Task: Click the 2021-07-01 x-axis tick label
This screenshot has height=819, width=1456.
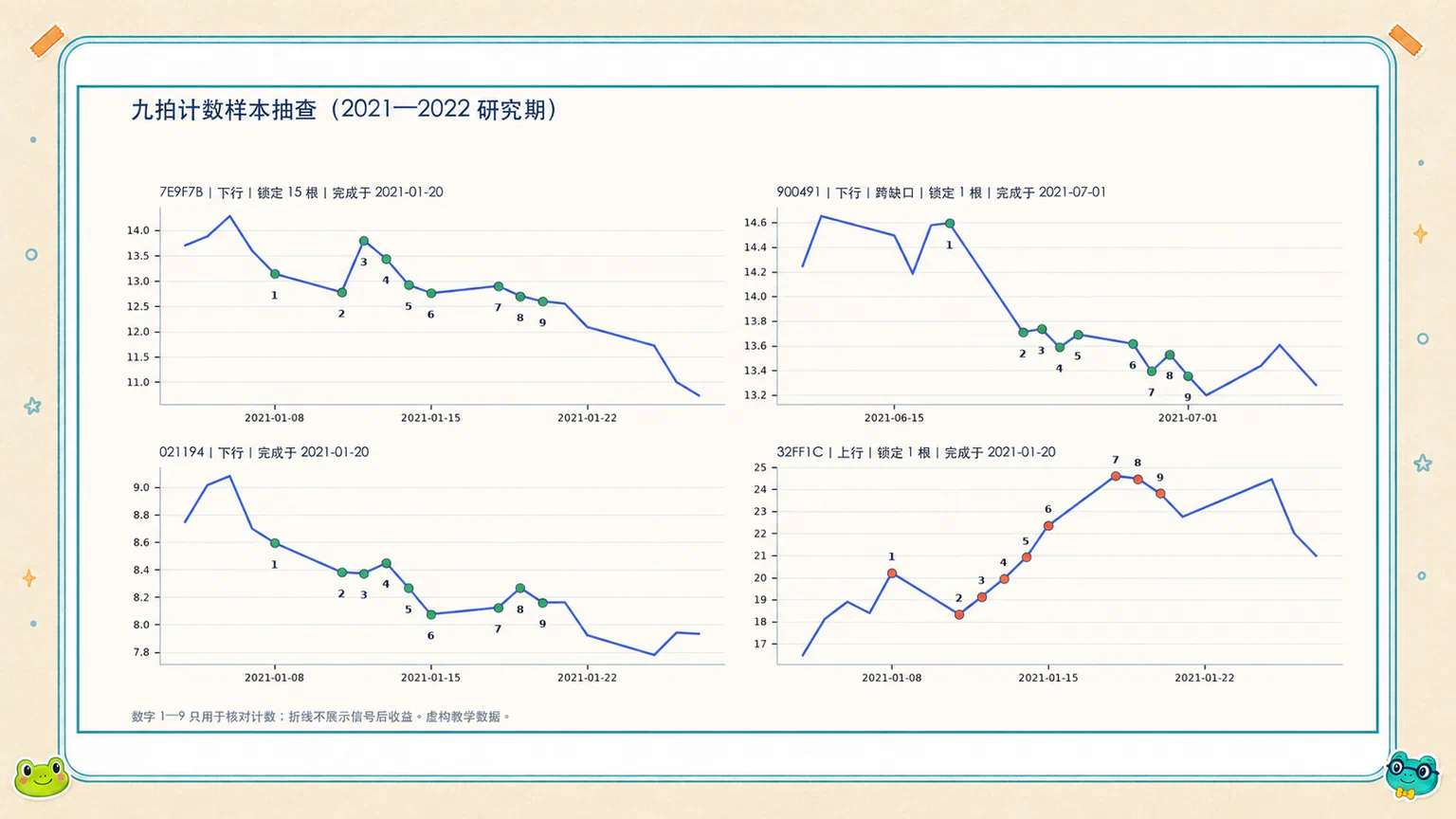Action: (1188, 418)
